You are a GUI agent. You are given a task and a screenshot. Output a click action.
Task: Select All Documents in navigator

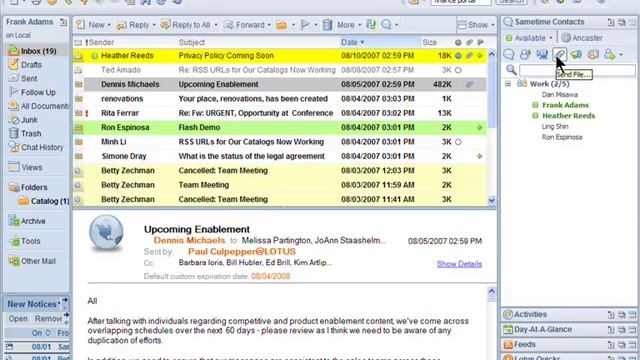pyautogui.click(x=39, y=106)
